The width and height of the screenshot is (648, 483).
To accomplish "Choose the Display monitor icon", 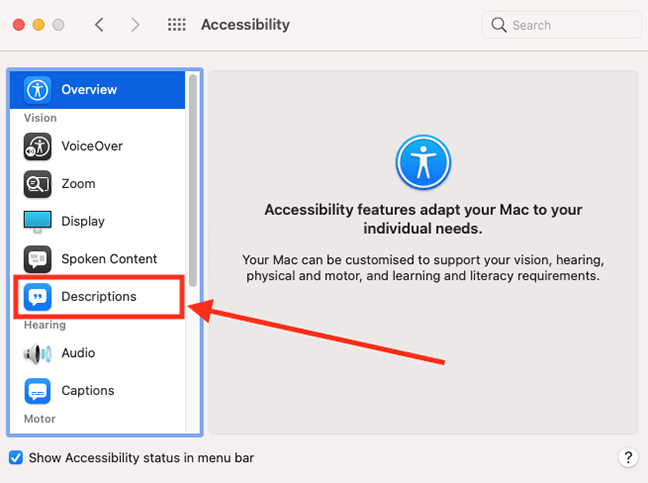I will 38,221.
